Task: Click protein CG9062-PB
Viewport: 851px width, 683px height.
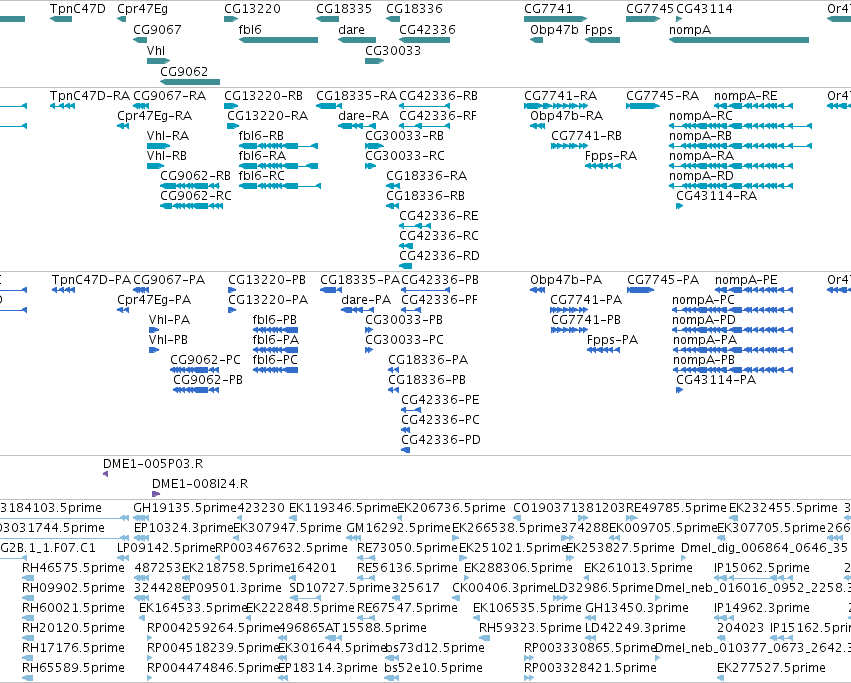Action: [208, 380]
